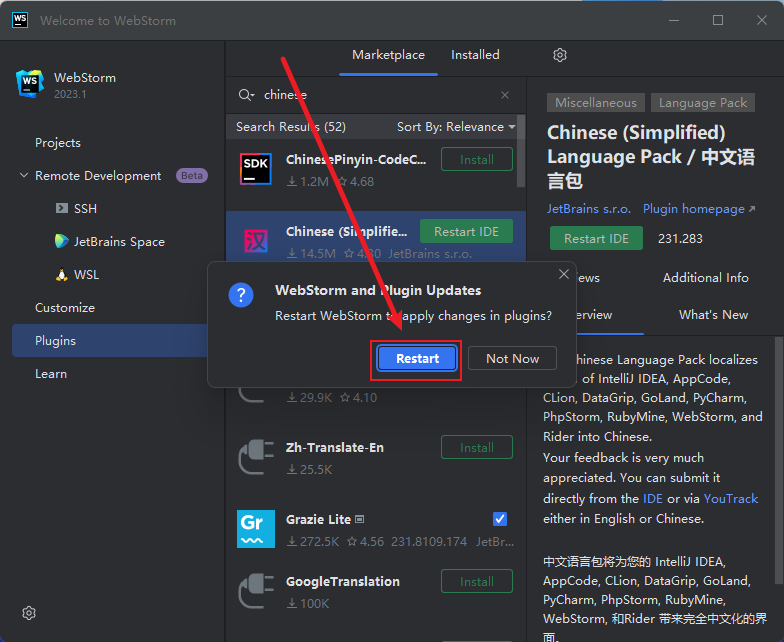Follow the YouTrack link

(x=730, y=498)
